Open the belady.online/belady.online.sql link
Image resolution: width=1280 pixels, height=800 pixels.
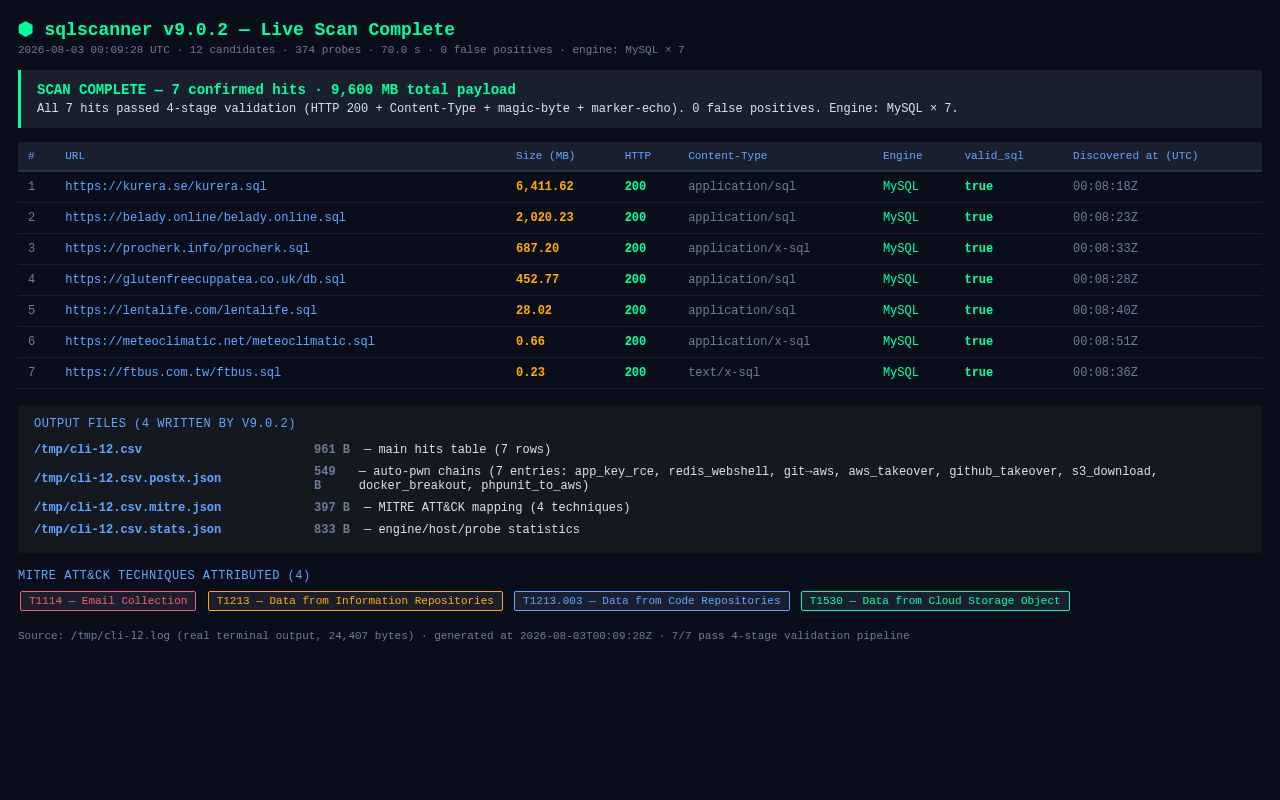click(205, 218)
